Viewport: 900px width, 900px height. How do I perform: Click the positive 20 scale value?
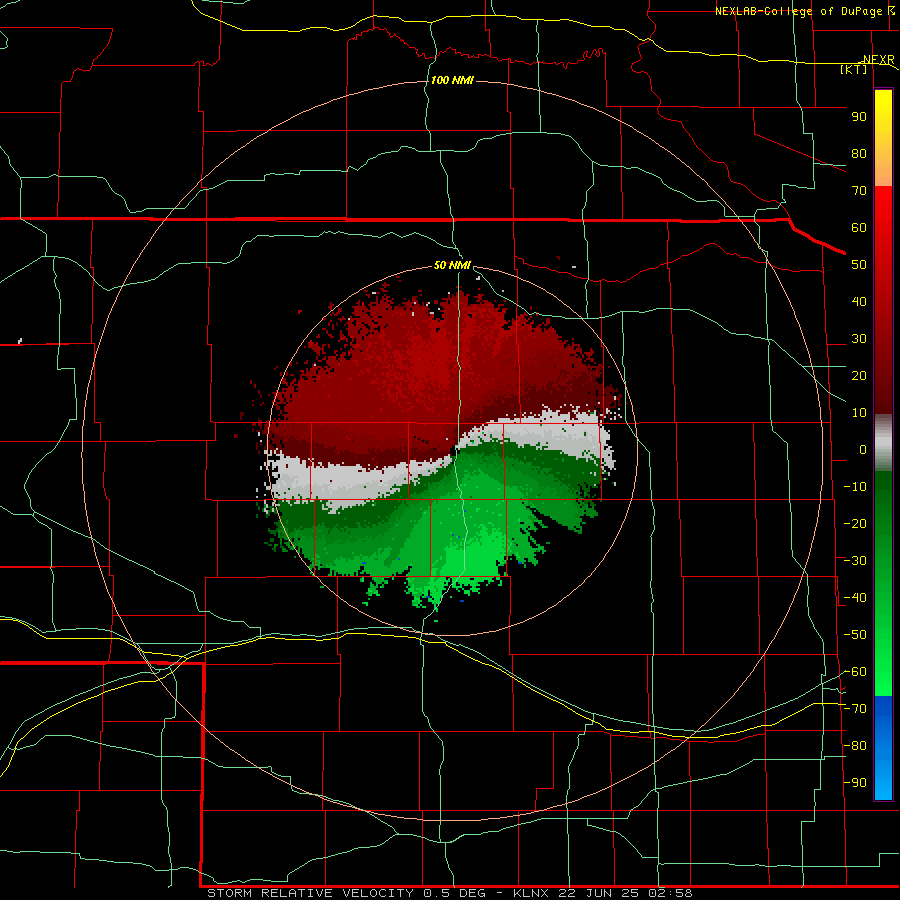point(859,376)
